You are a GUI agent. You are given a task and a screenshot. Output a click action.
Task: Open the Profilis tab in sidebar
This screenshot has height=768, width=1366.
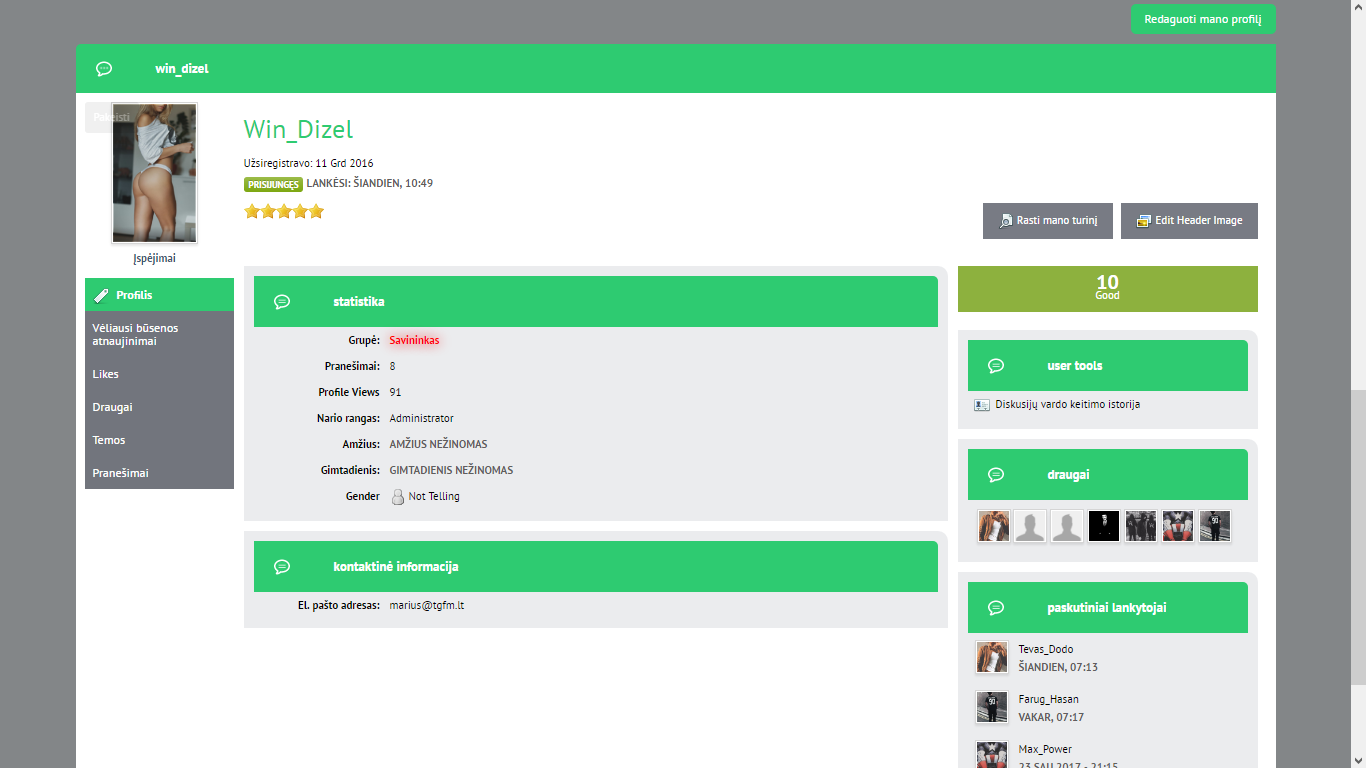click(159, 295)
